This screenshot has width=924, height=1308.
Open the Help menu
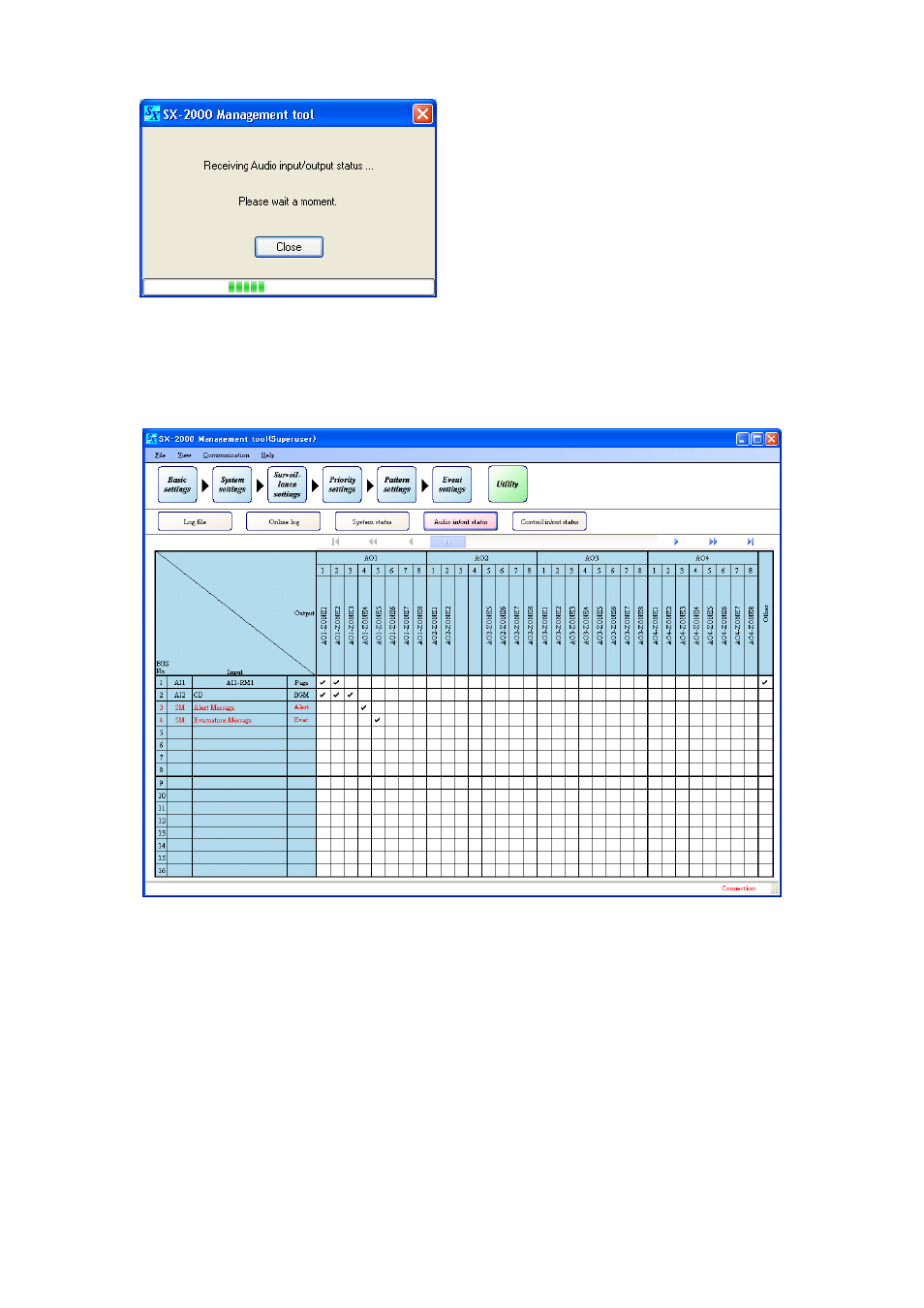pos(267,455)
